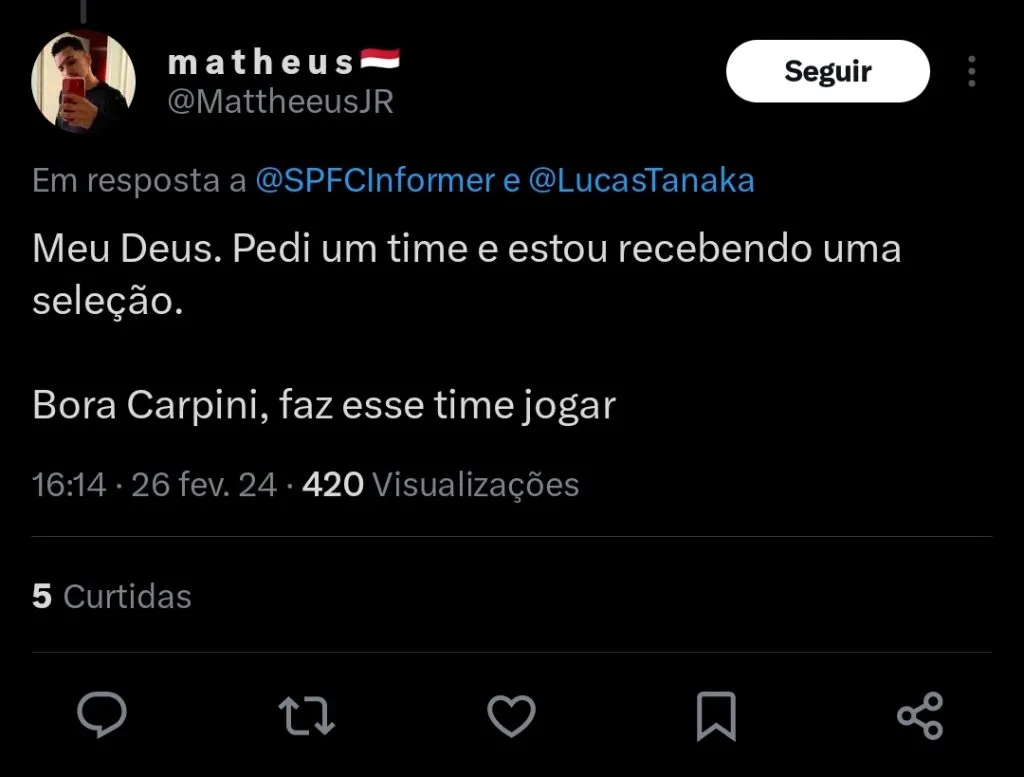Click the 420 Visualizações view count

point(440,485)
